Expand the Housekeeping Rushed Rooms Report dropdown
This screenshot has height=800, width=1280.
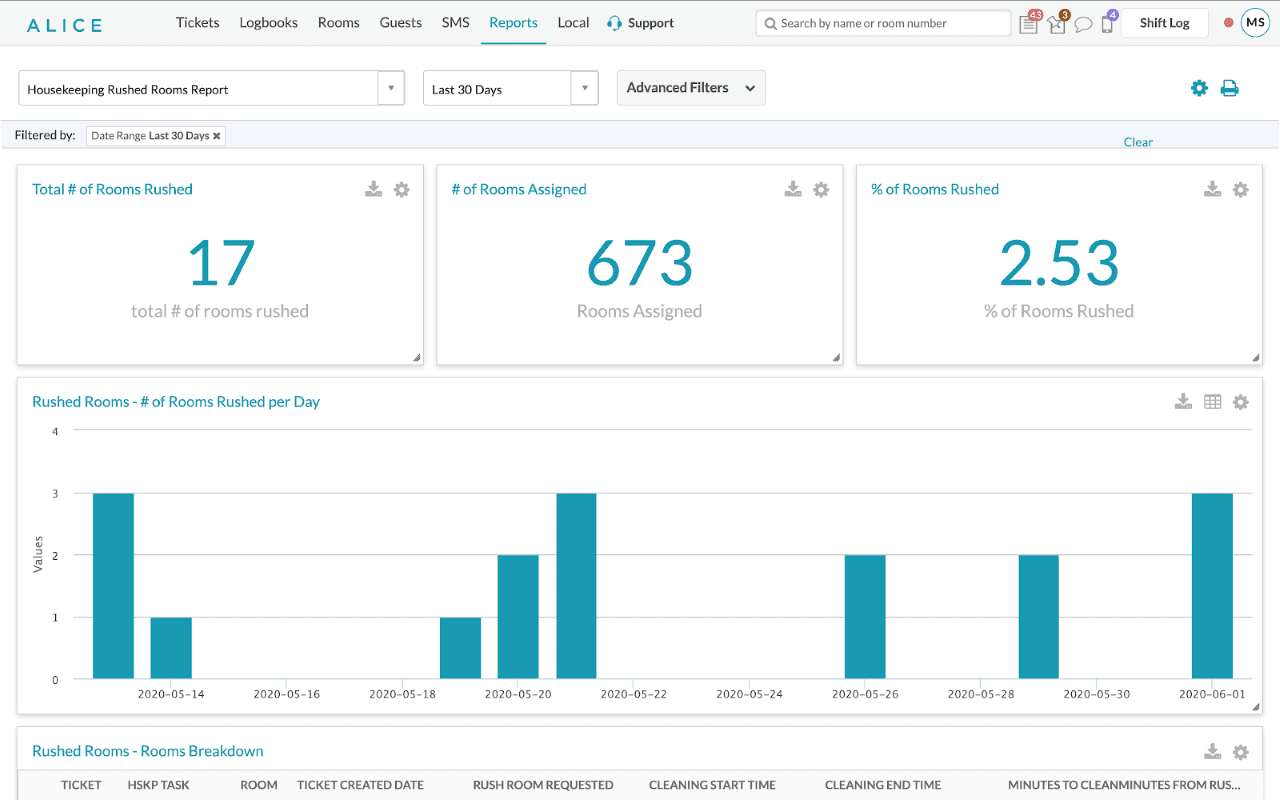tap(391, 89)
